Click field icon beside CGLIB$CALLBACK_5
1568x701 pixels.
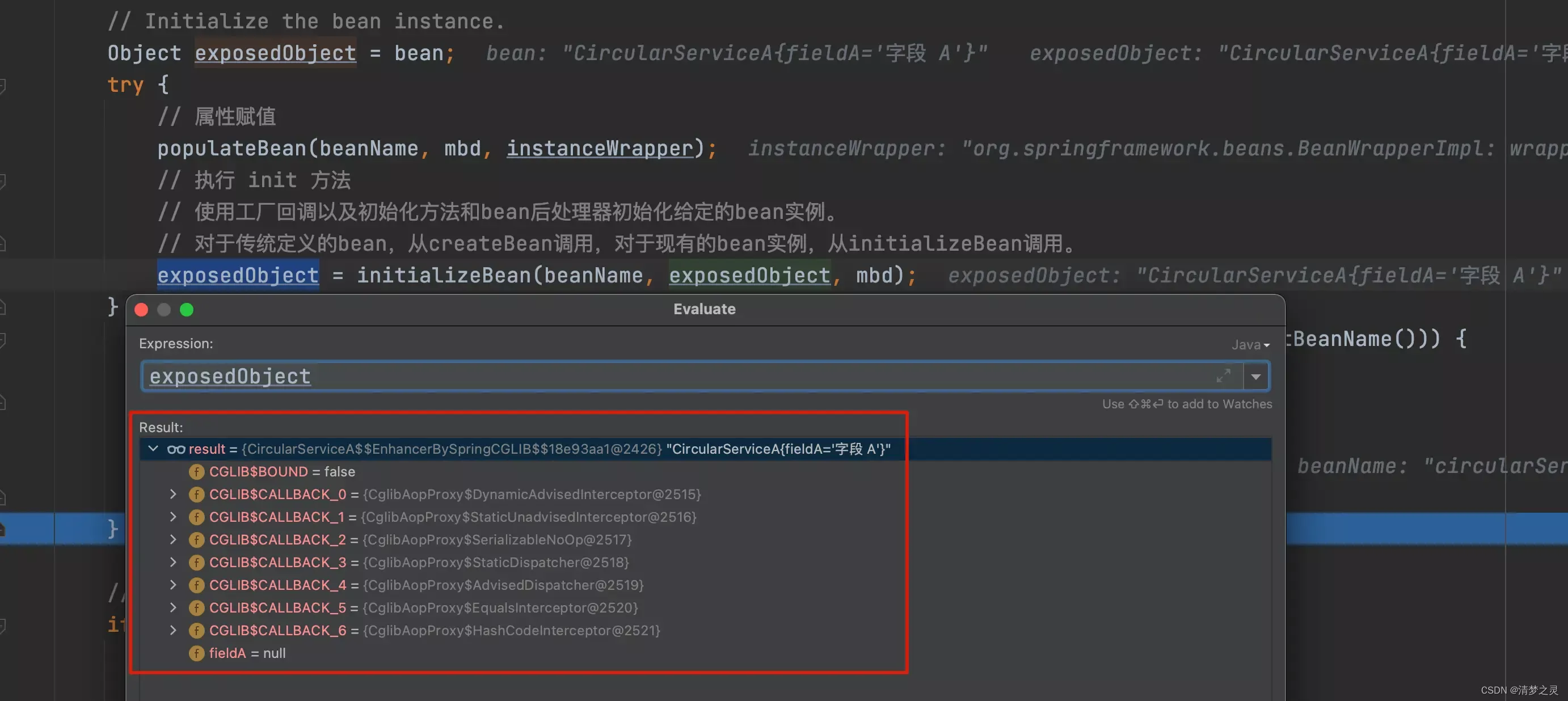196,608
